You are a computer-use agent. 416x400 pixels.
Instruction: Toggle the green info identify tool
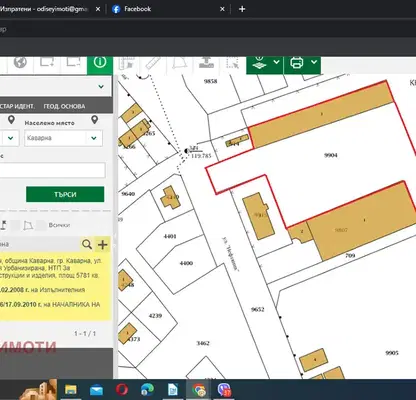click(100, 64)
